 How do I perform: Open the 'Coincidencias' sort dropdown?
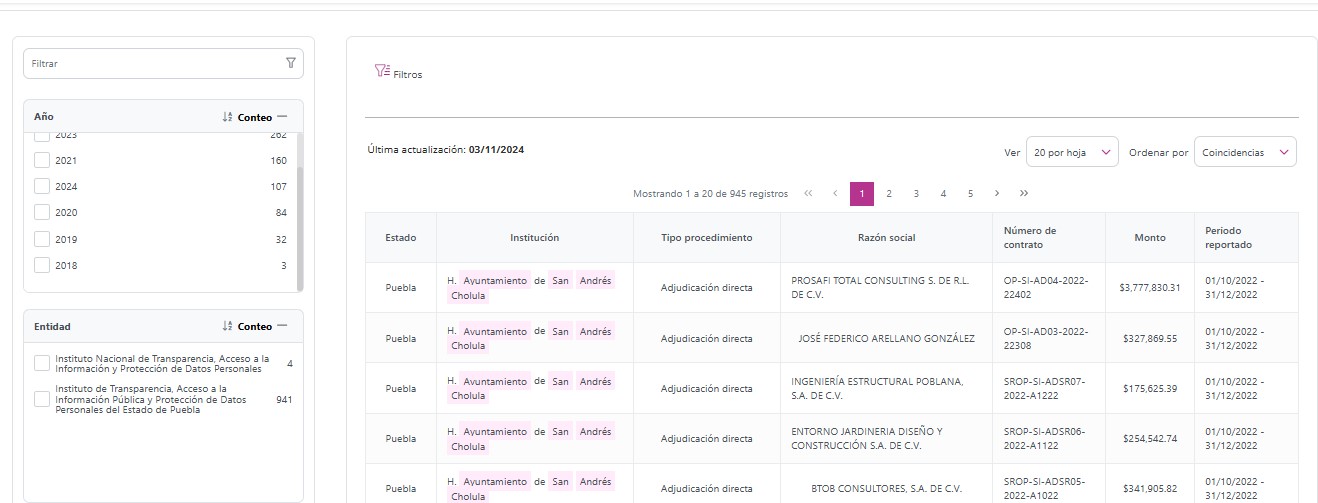point(1245,152)
